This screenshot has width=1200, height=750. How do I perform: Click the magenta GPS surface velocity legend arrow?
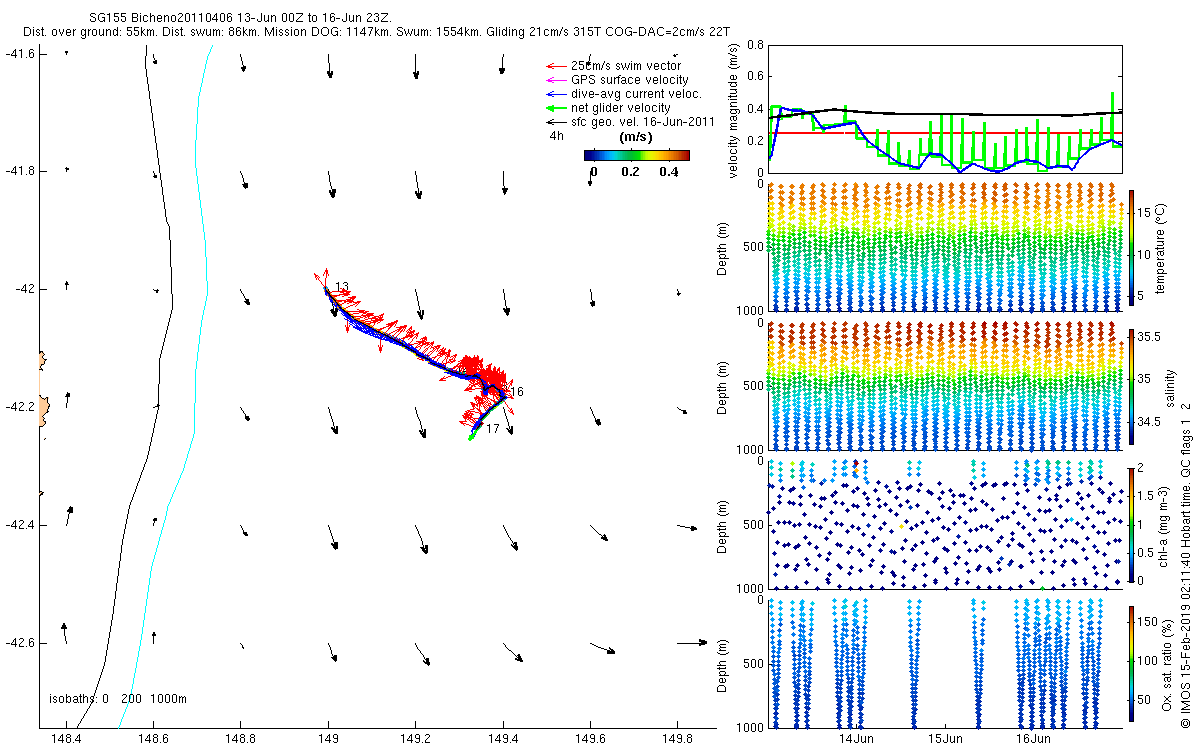click(554, 80)
